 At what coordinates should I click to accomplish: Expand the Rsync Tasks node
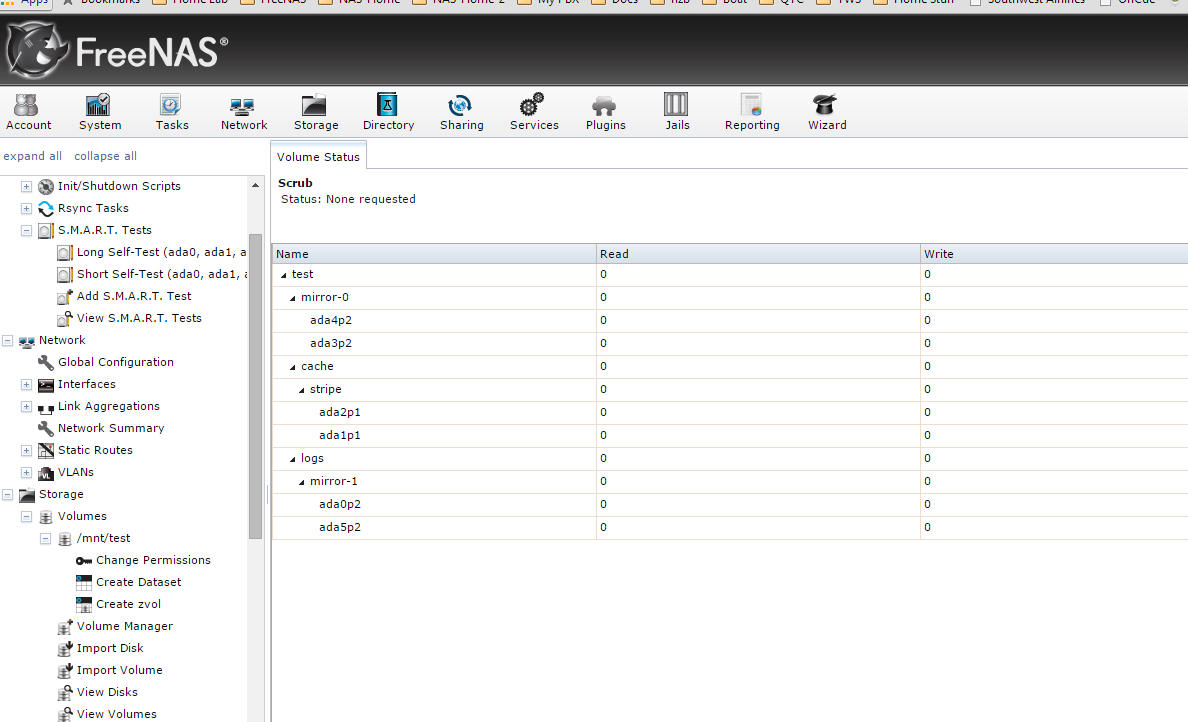click(x=27, y=208)
